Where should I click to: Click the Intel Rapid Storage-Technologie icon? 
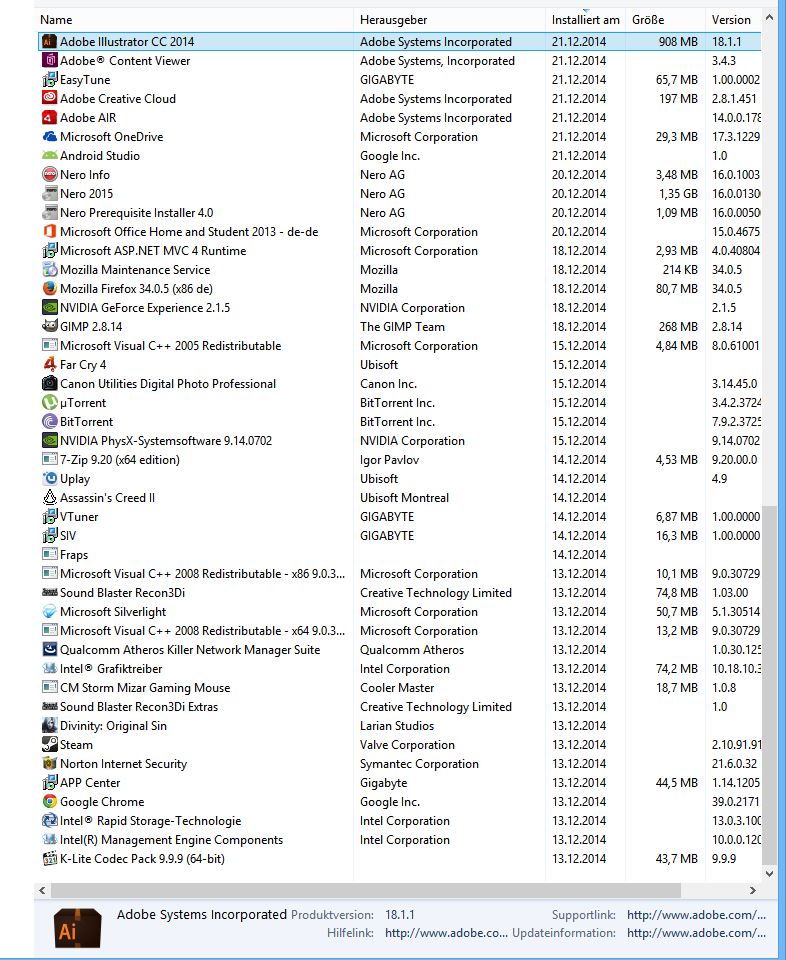(50, 820)
